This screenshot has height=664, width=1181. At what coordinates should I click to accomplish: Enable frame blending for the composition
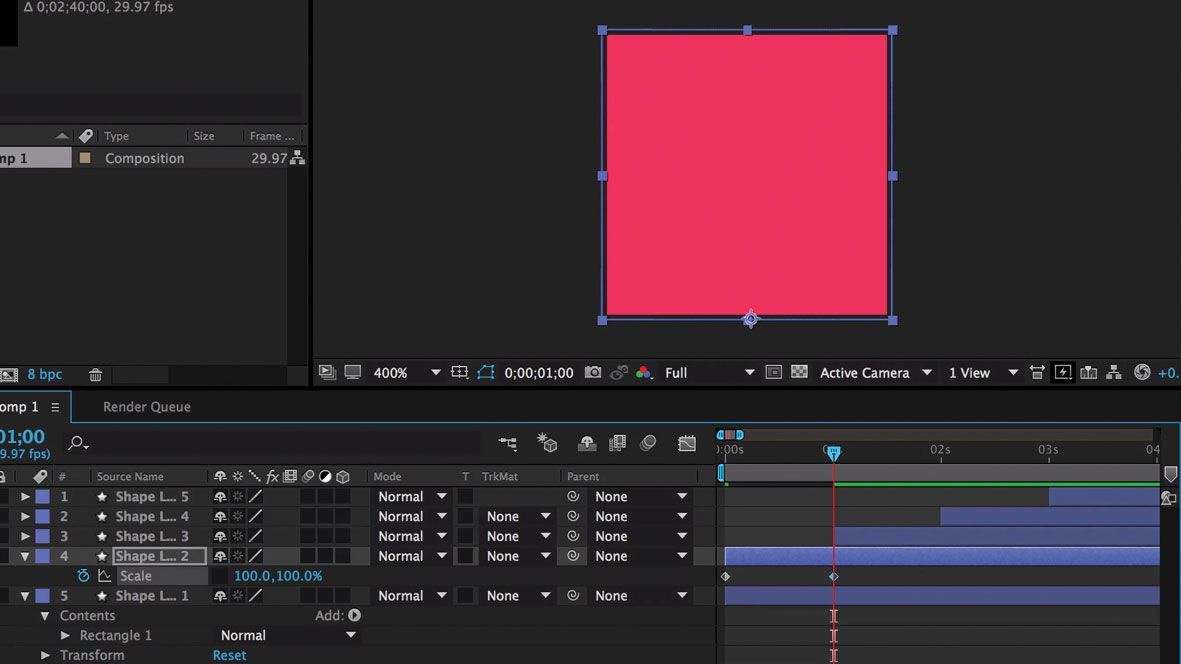coord(617,443)
